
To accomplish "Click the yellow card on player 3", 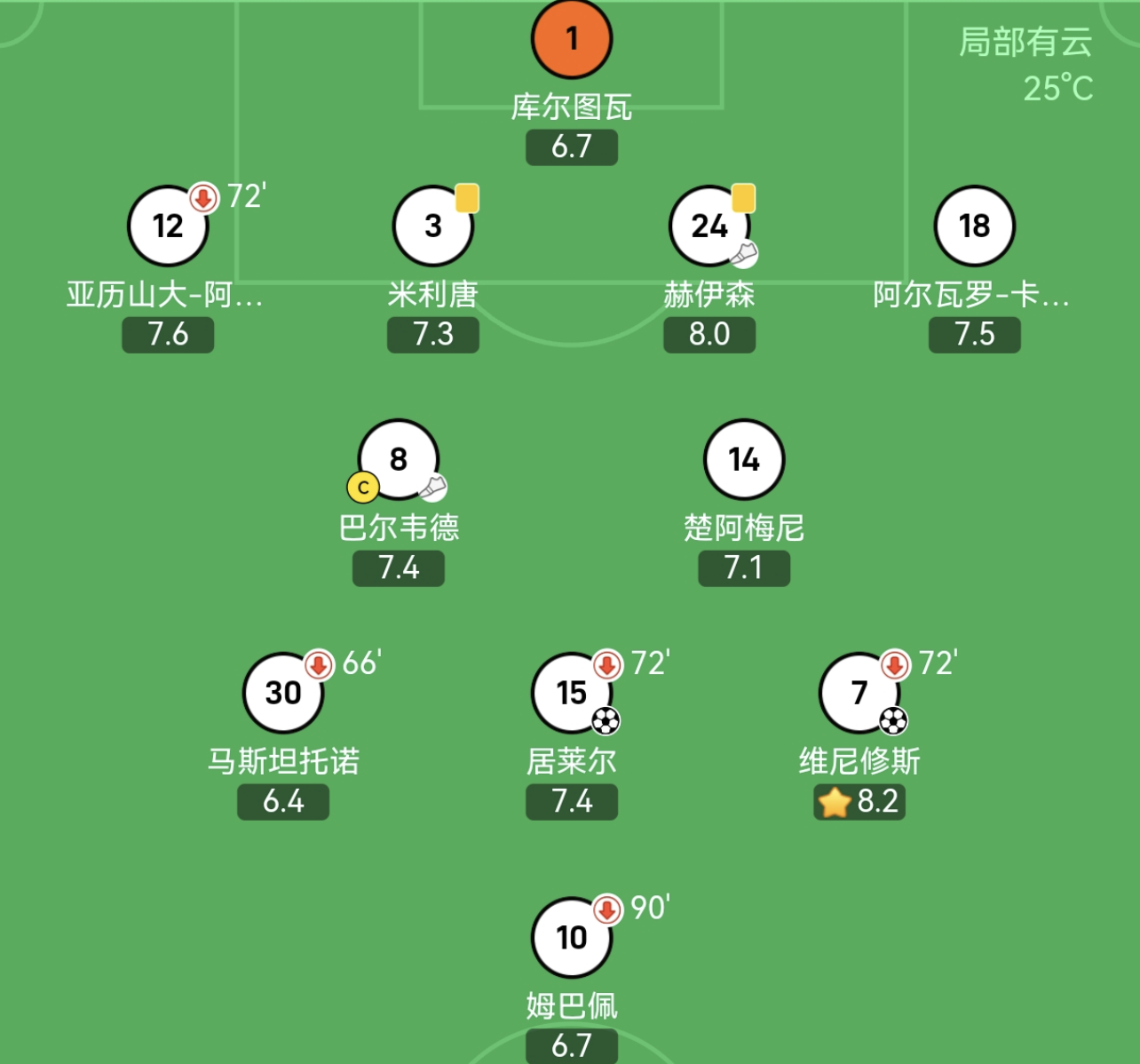I will tap(467, 198).
